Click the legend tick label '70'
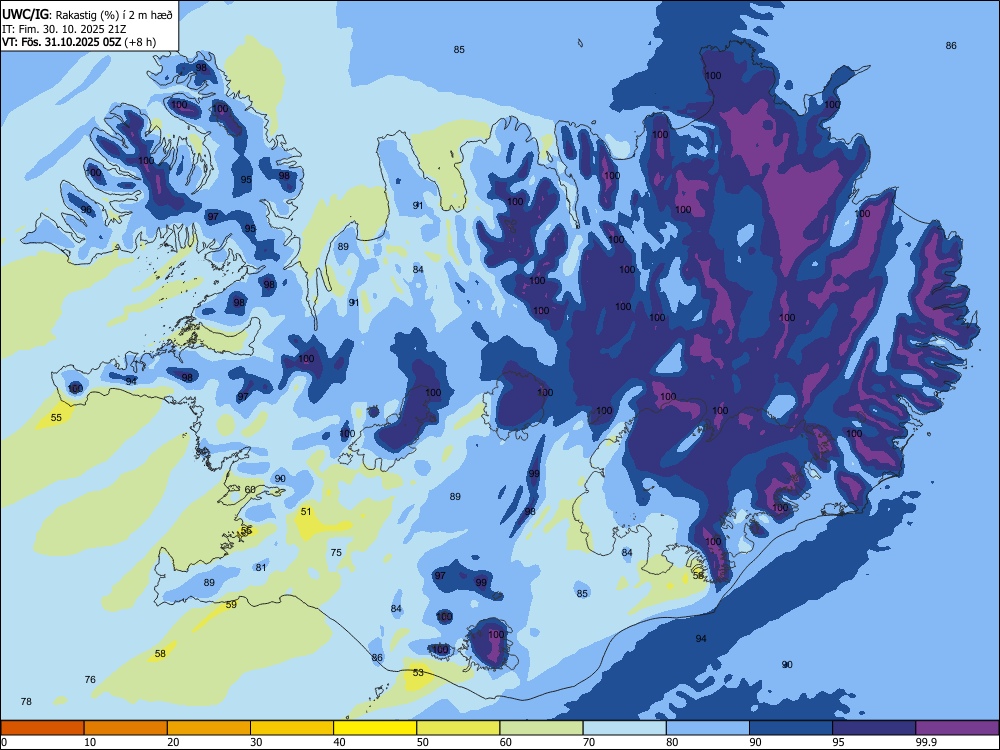The image size is (1000, 750). (x=589, y=742)
